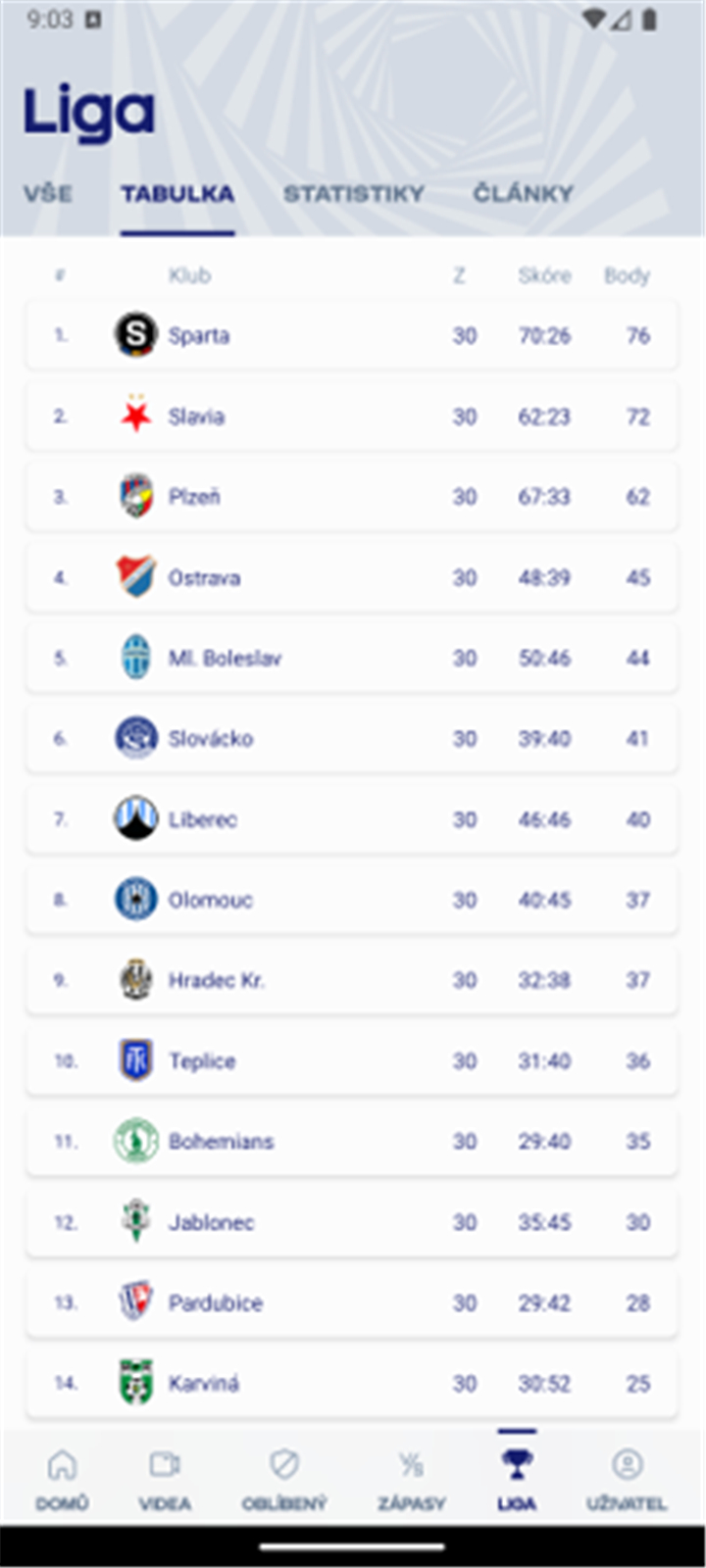Screen dimensions: 706x1568
Task: Open the Liberec team row
Action: pos(353,819)
